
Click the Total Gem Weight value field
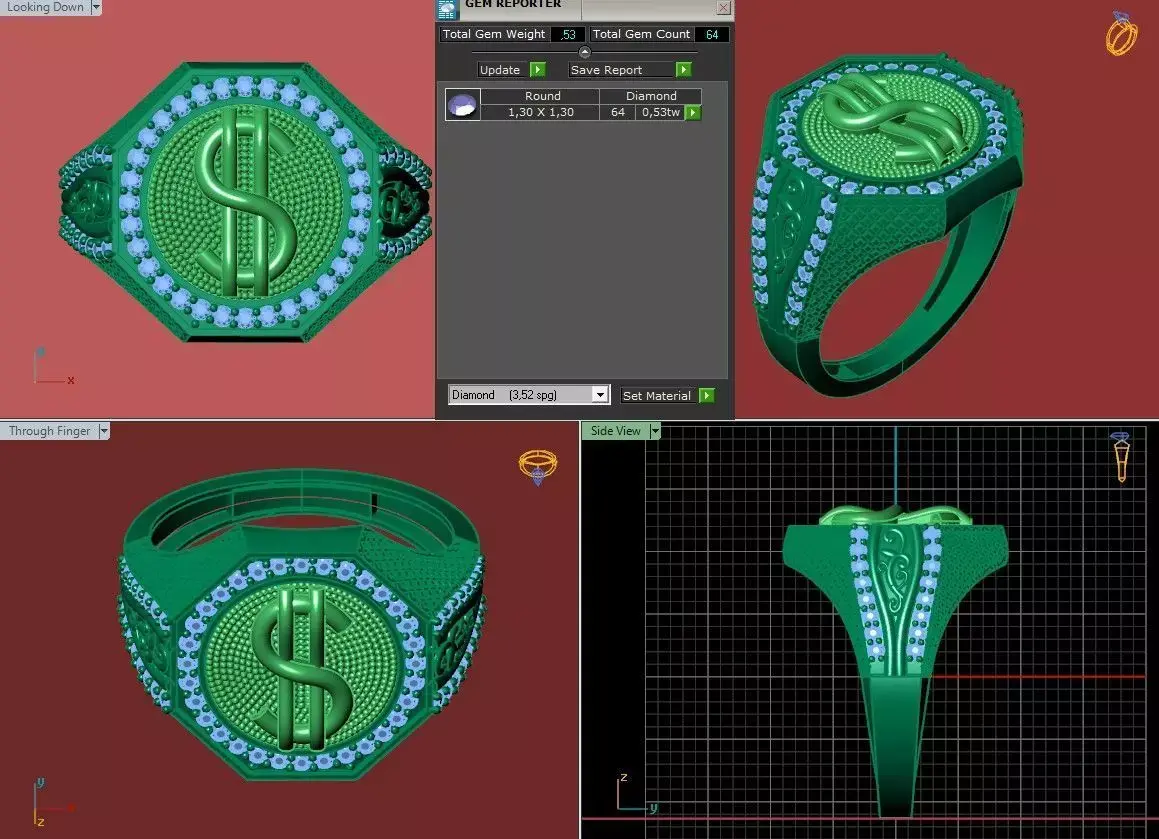click(x=568, y=34)
